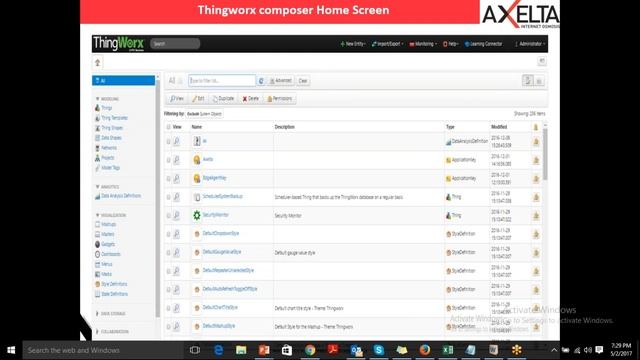Viewport: 640px width, 360px height.
Task: Open Thing Shapes in sidebar
Action: pyautogui.click(x=109, y=128)
